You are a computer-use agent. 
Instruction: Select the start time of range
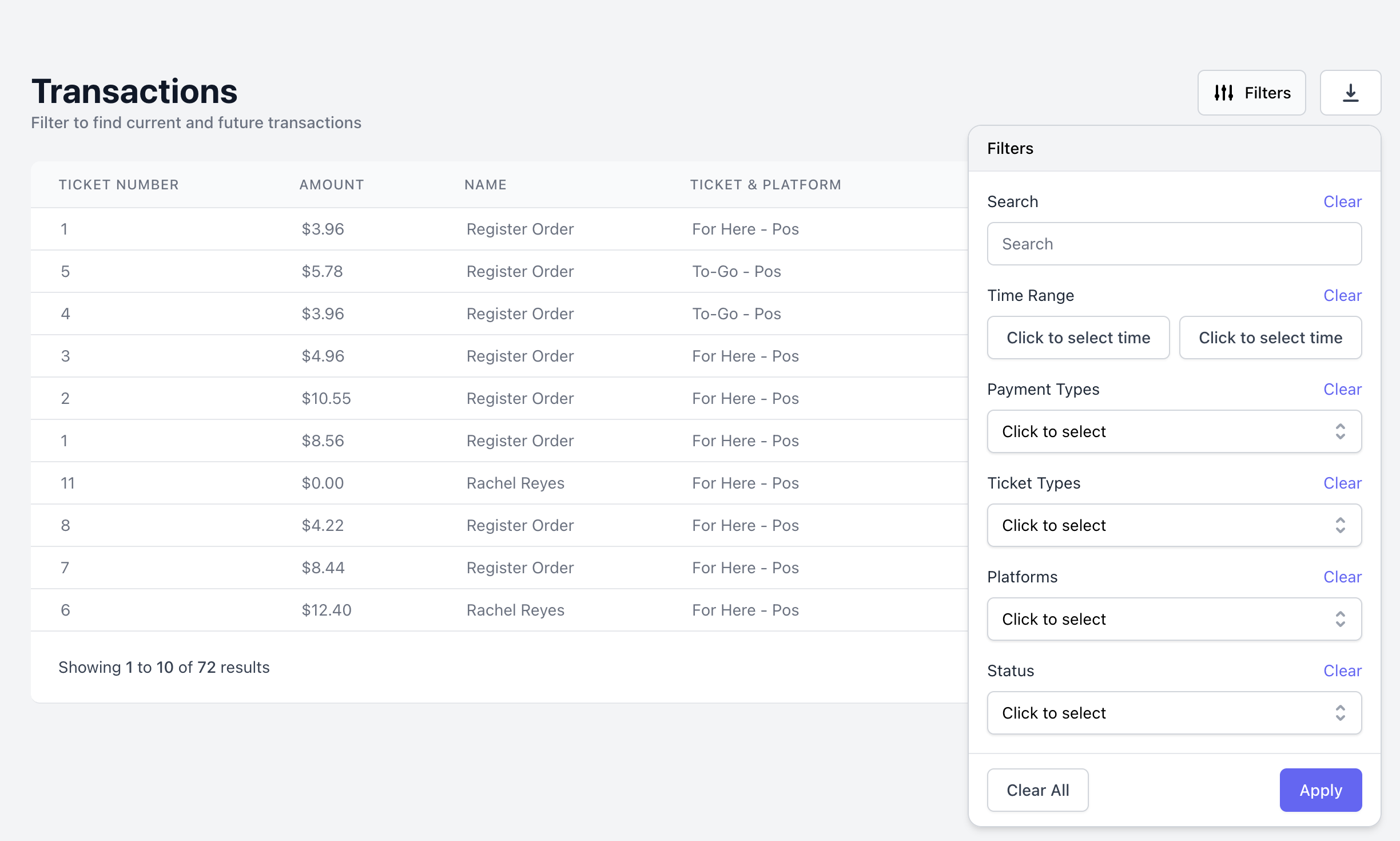pyautogui.click(x=1077, y=338)
